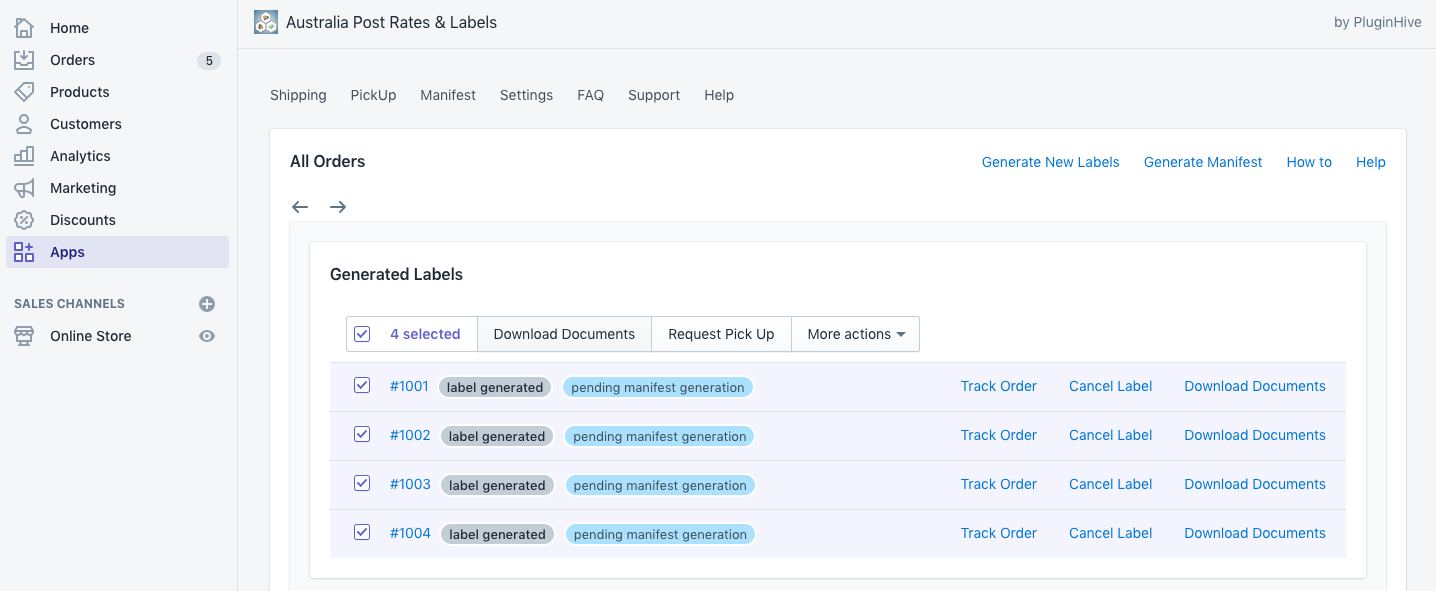1436x591 pixels.
Task: Uncheck the checkbox for order #1002
Action: [362, 434]
